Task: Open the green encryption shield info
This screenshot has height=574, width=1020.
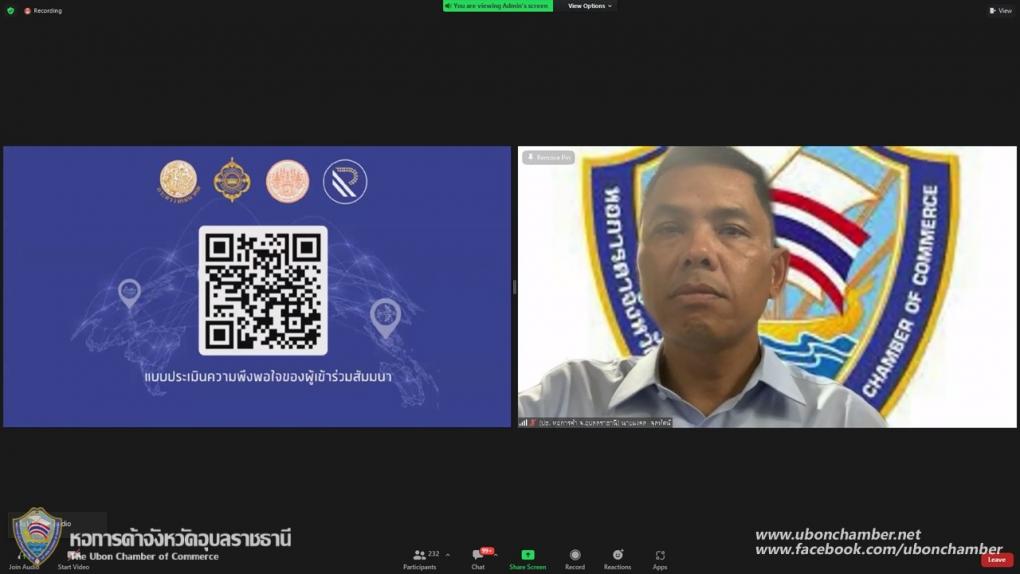Action: [10, 10]
